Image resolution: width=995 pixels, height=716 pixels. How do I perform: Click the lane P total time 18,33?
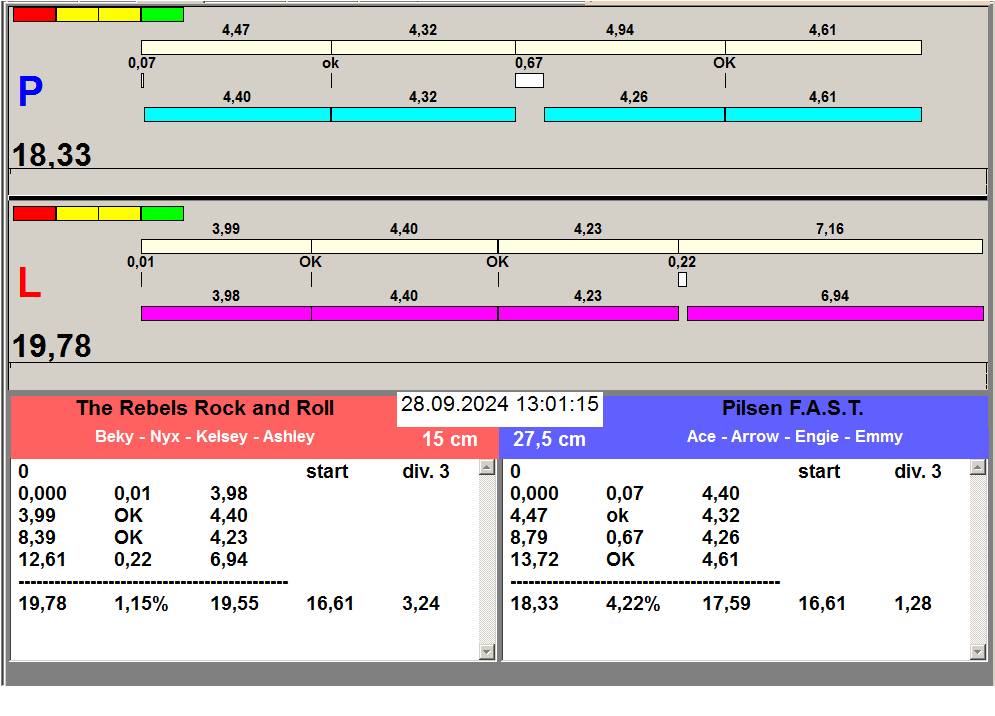pyautogui.click(x=52, y=155)
